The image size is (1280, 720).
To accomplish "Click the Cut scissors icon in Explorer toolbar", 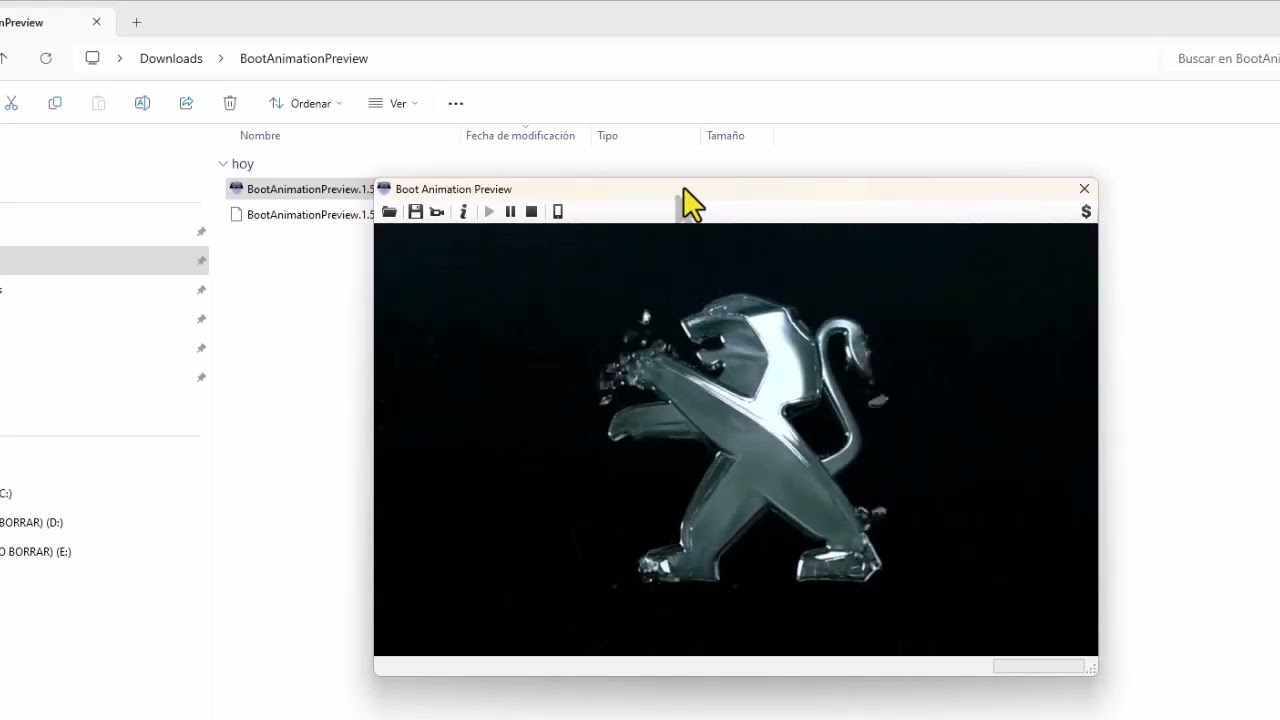I will tap(11, 103).
